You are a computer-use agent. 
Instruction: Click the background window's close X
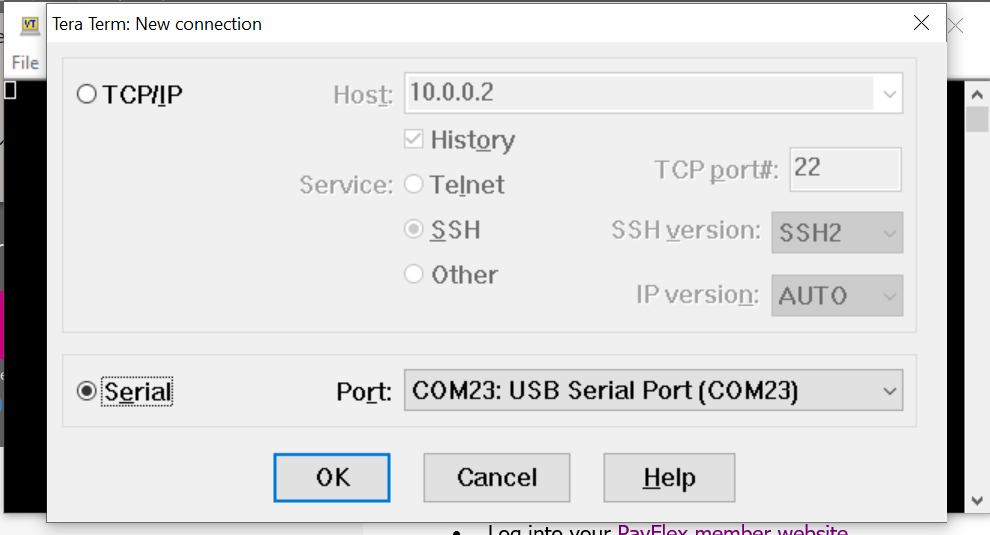(x=956, y=26)
